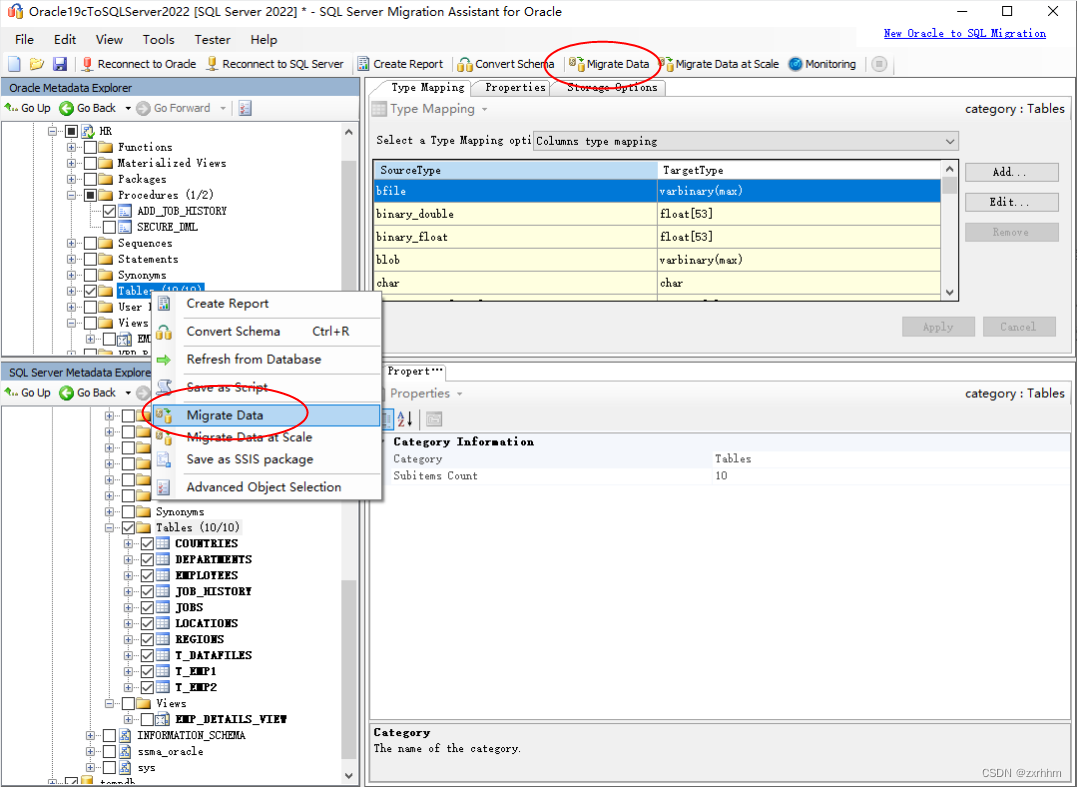Switch to the Storage Options tab
This screenshot has height=787, width=1077.
(x=612, y=87)
